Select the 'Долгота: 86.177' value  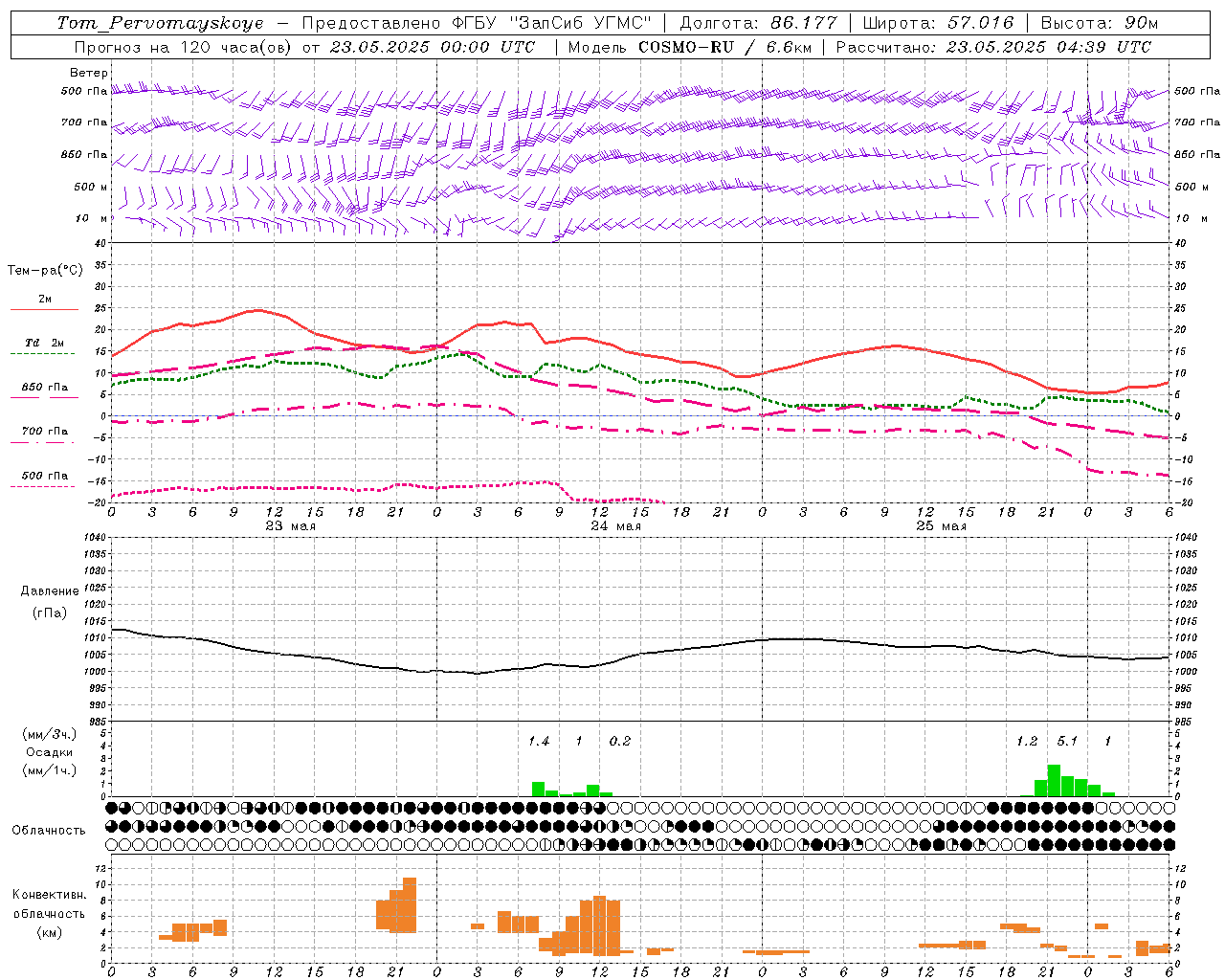click(758, 23)
